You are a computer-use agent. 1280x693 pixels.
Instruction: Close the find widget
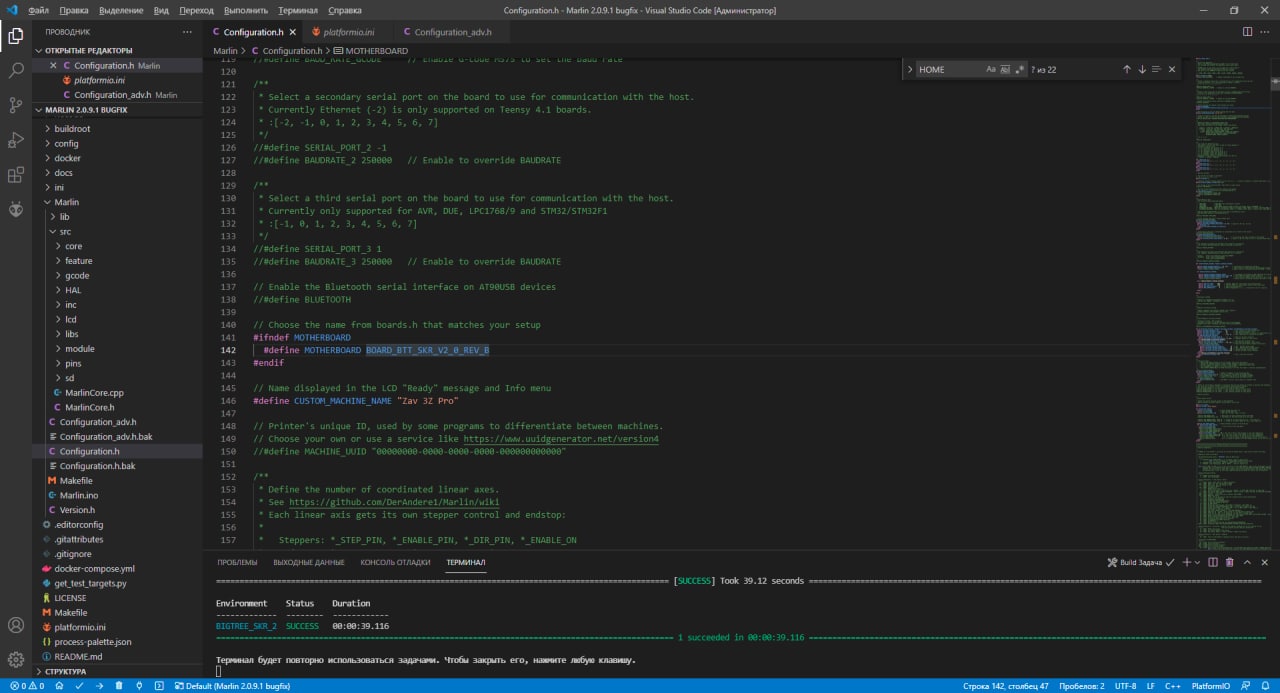click(1172, 69)
